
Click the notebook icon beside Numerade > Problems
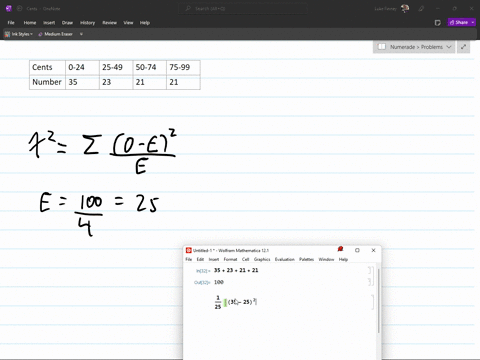click(382, 47)
